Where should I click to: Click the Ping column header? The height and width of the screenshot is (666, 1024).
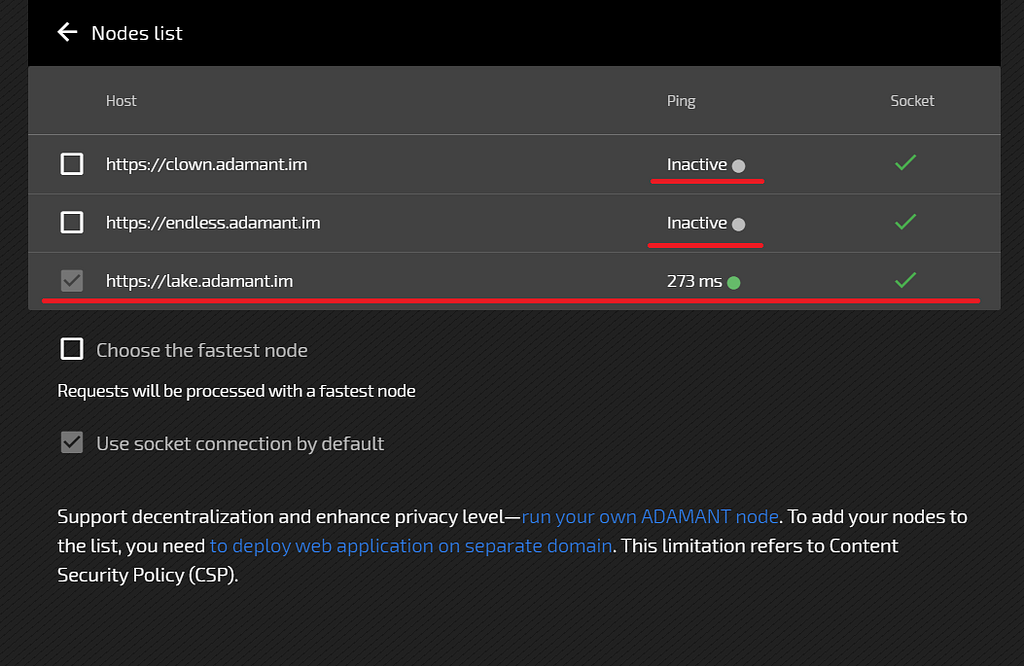[681, 101]
